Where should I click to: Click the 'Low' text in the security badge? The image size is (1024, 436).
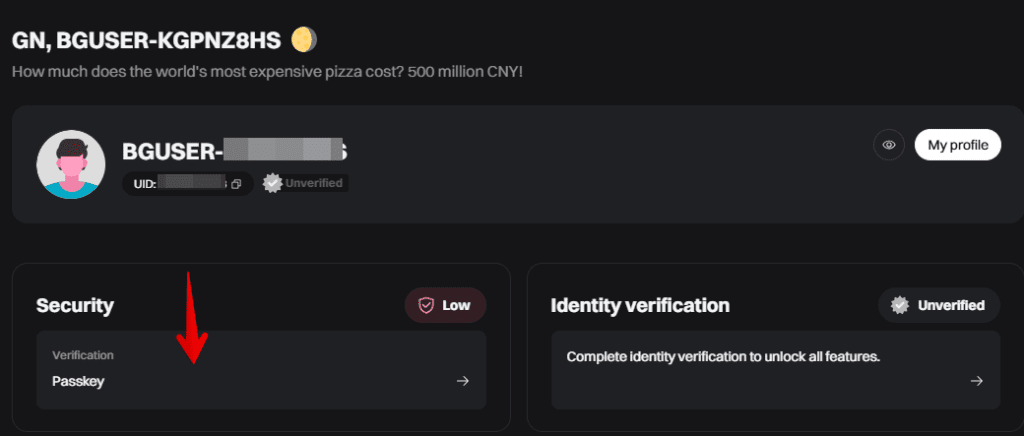456,305
